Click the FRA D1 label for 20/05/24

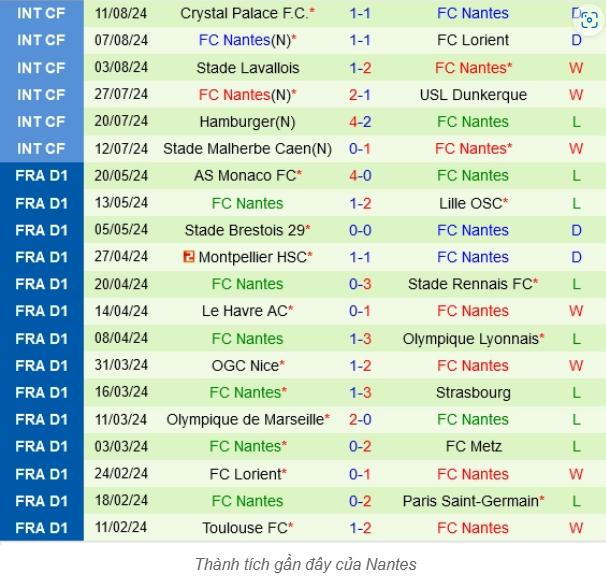(x=41, y=176)
